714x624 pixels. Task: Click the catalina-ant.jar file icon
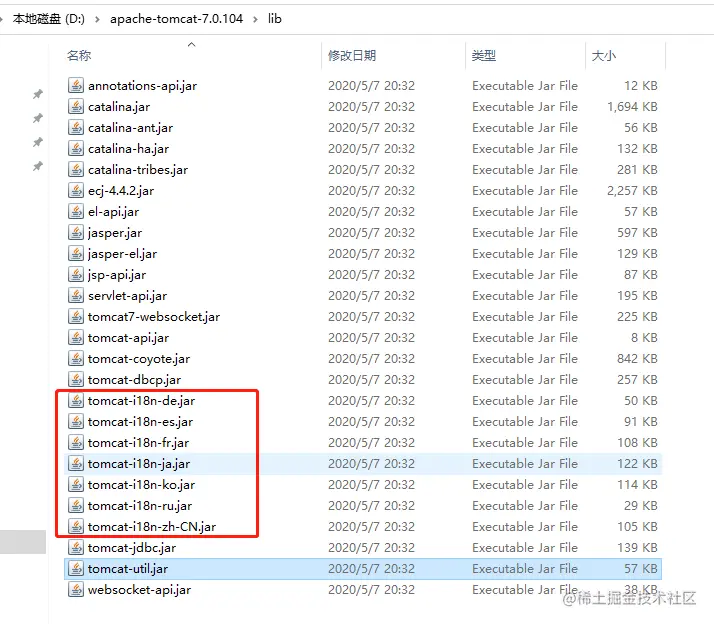tap(76, 128)
